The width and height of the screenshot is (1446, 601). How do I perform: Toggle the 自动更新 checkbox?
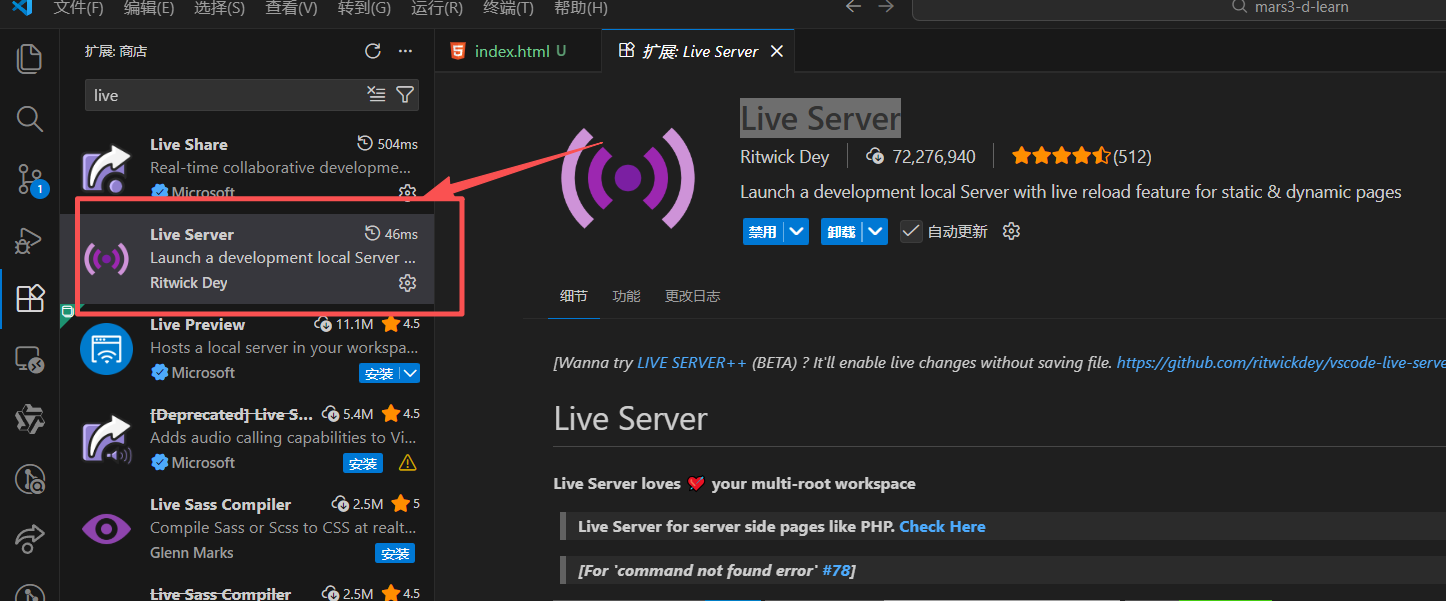tap(911, 231)
